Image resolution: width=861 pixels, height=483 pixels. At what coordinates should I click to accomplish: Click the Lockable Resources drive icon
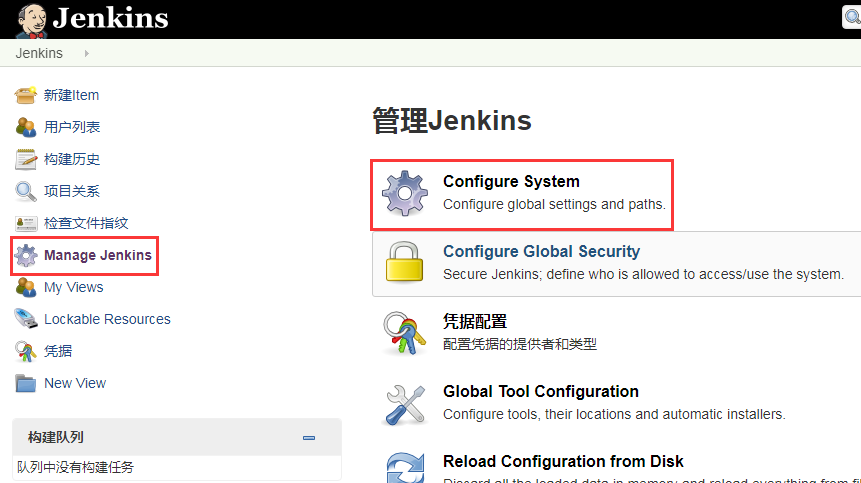26,318
